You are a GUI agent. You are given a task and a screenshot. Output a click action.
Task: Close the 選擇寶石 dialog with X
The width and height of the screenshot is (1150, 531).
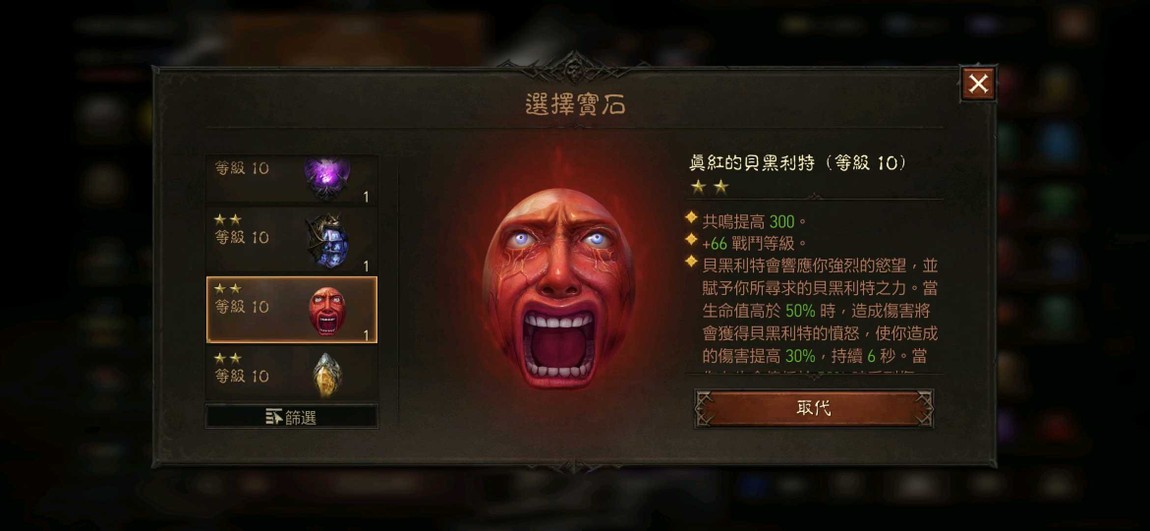978,84
